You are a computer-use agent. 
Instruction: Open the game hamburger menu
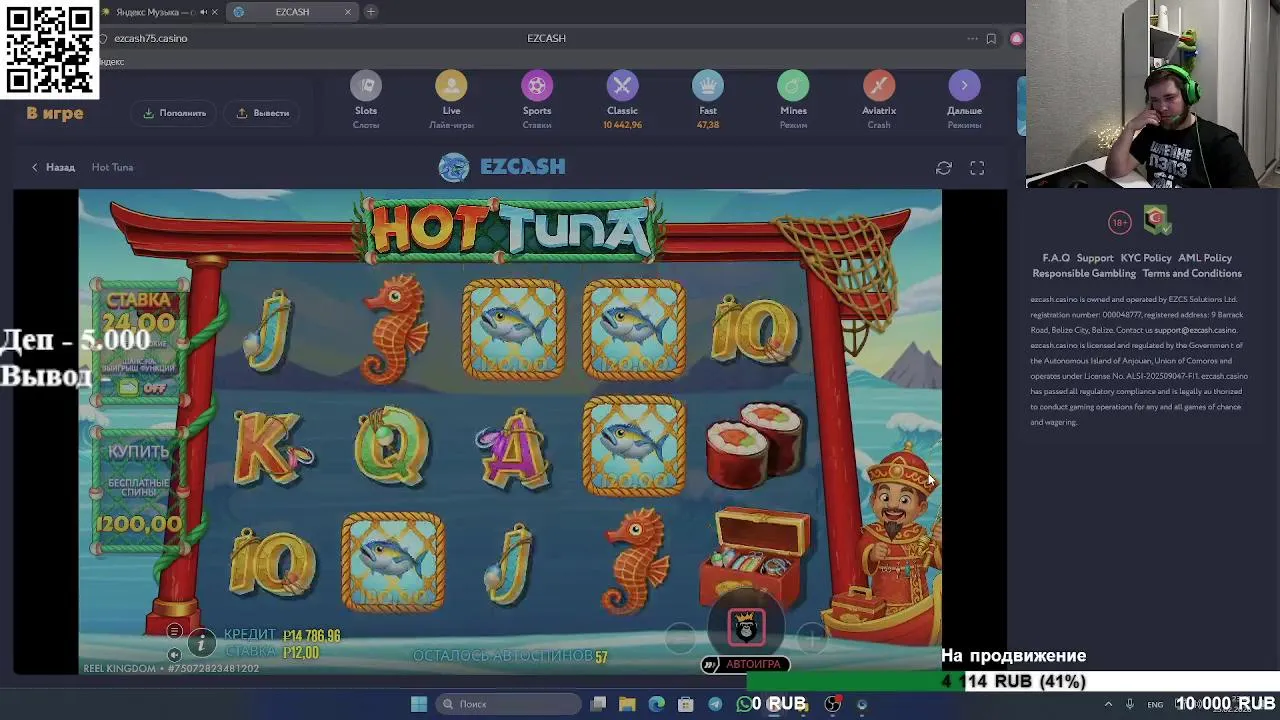point(174,631)
